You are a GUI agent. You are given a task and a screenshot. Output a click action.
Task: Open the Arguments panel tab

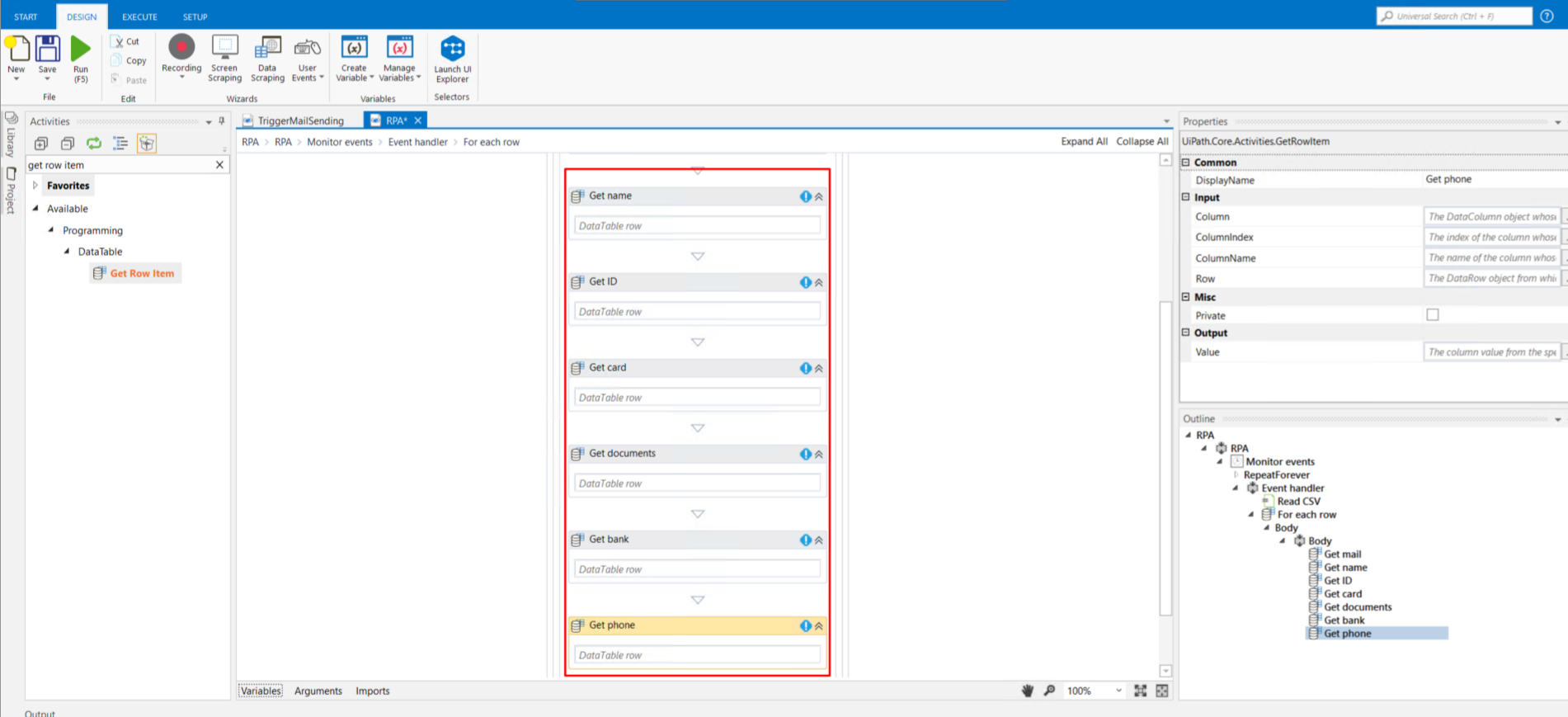(318, 691)
